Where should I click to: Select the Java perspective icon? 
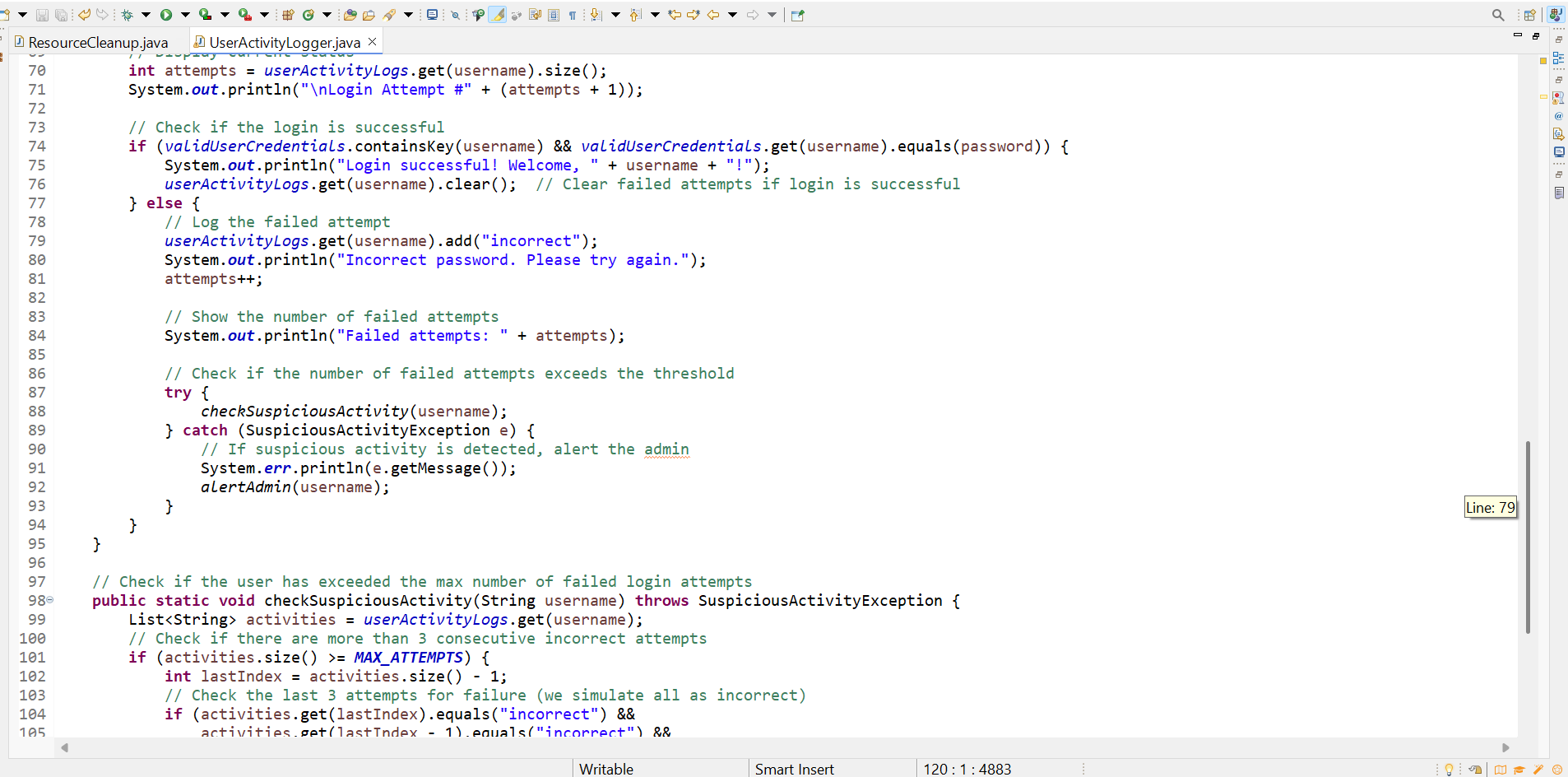(1556, 15)
